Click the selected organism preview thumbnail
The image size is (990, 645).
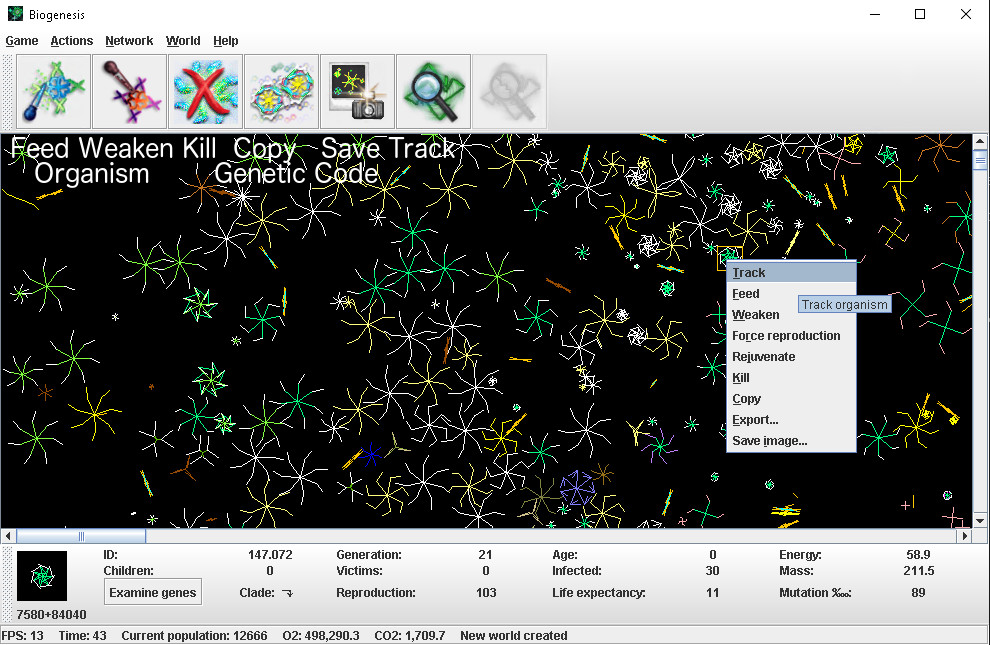(42, 576)
